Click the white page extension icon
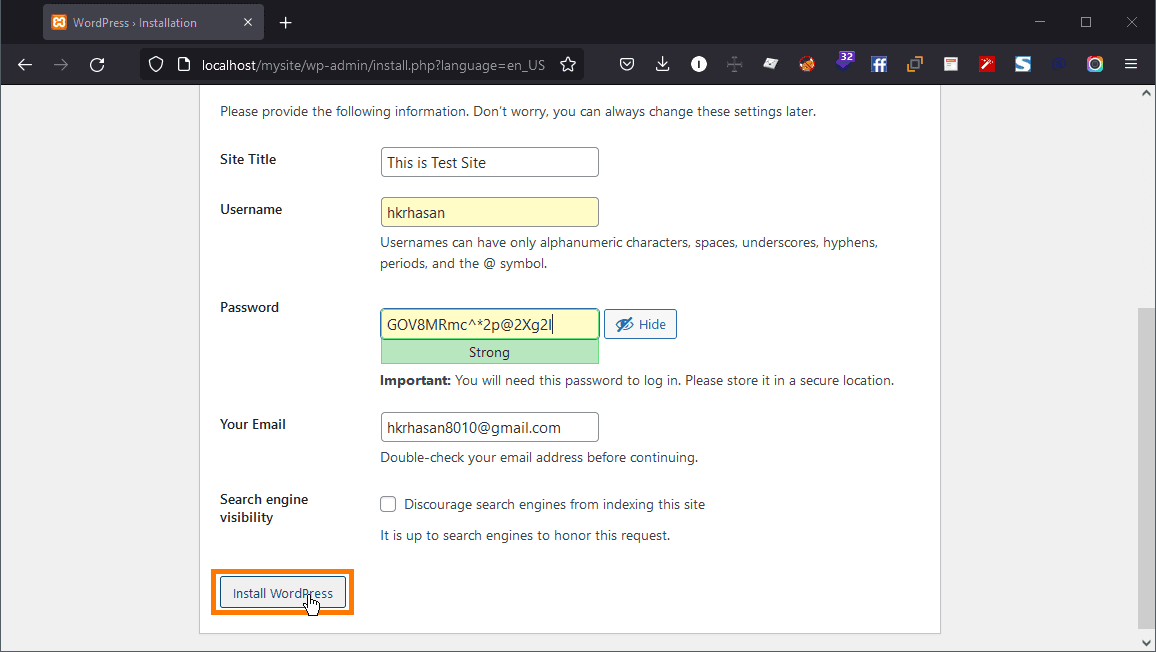Screen dimensions: 1156x652 tap(951, 65)
